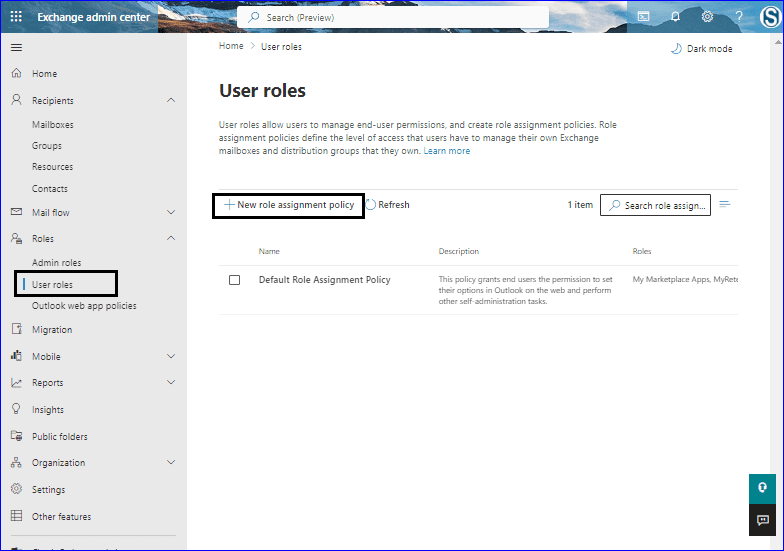Click the Refresh circular arrow icon
This screenshot has height=551, width=784.
(x=370, y=204)
